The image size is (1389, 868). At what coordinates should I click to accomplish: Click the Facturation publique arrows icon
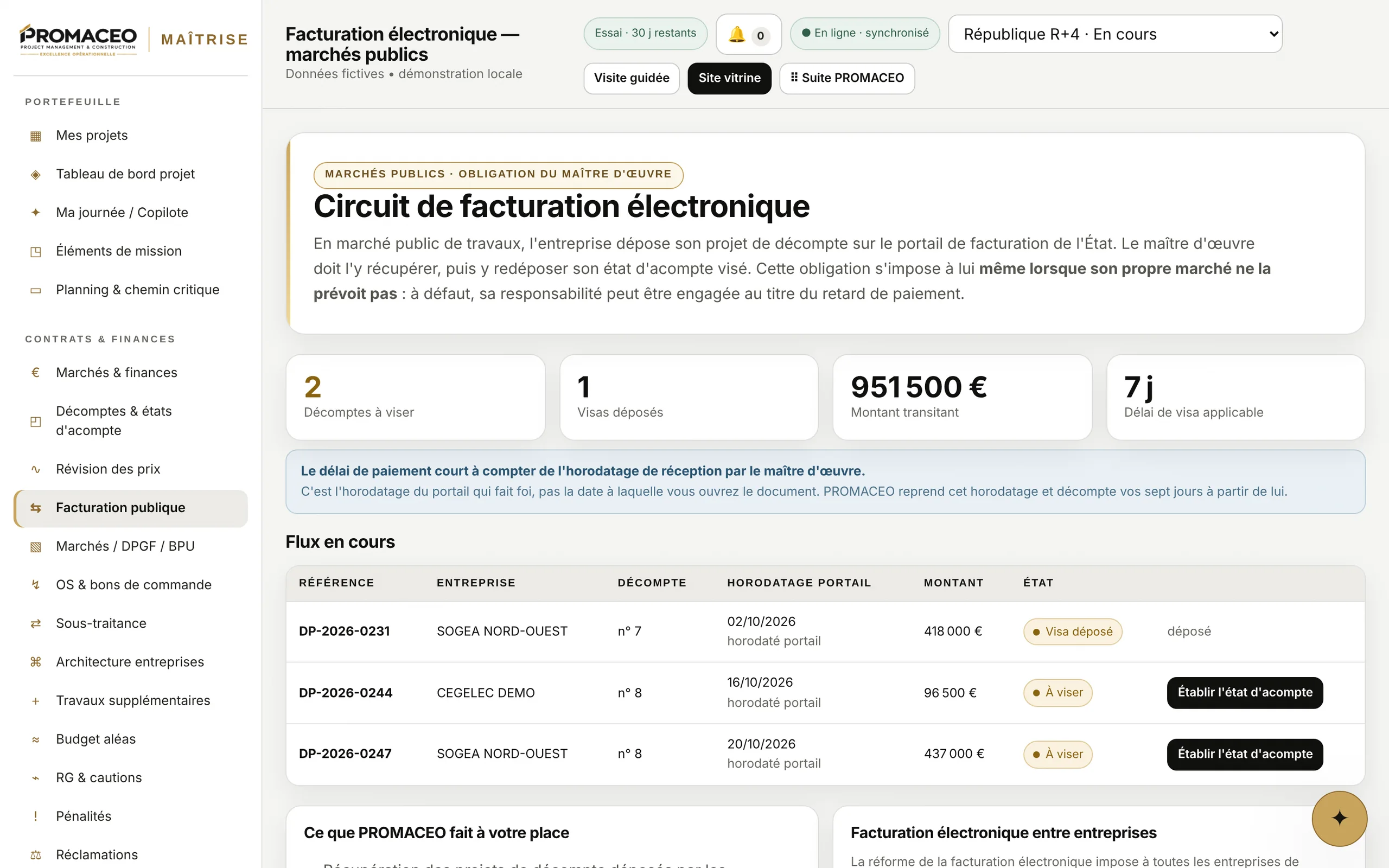(x=36, y=508)
